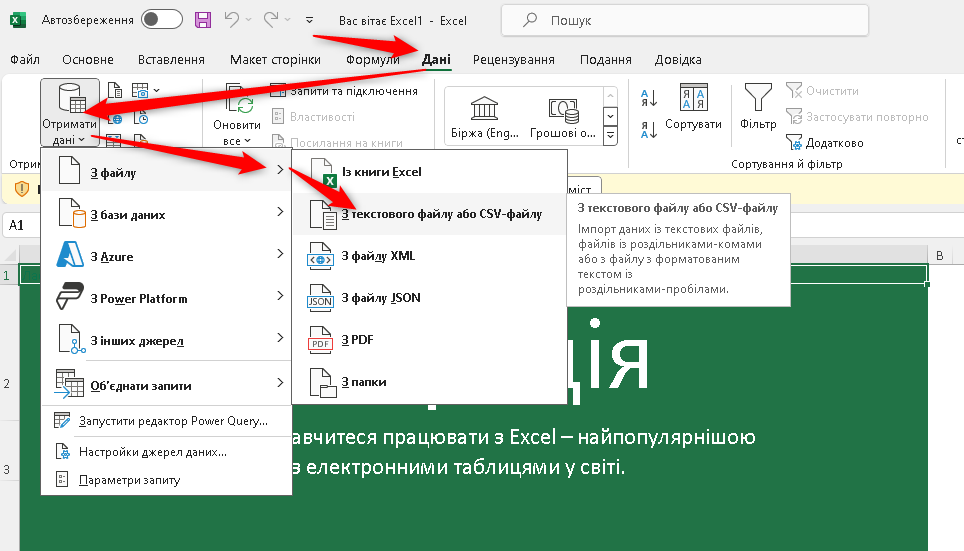Select the Біржа (Eng...) data type

coord(484,117)
